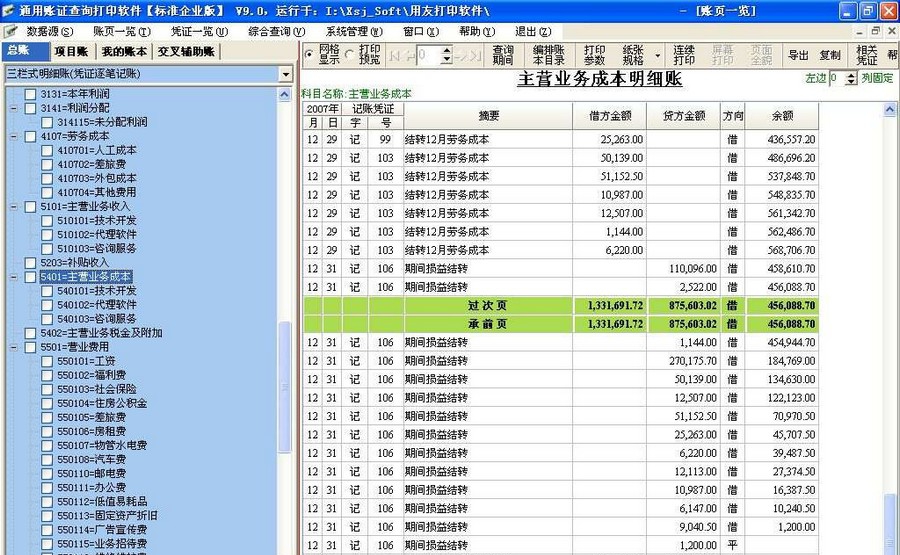Click the 摘要 column header
The height and width of the screenshot is (555, 900).
click(488, 116)
